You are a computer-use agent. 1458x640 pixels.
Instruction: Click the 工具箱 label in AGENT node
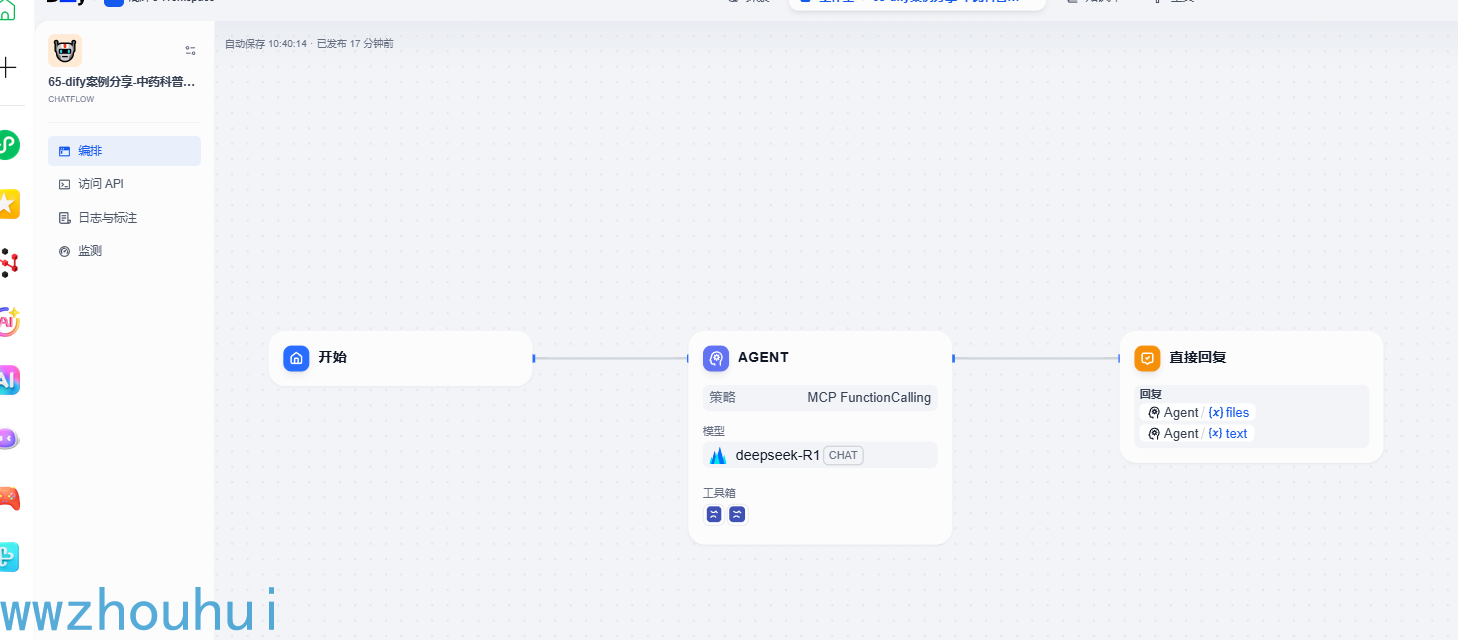719,493
